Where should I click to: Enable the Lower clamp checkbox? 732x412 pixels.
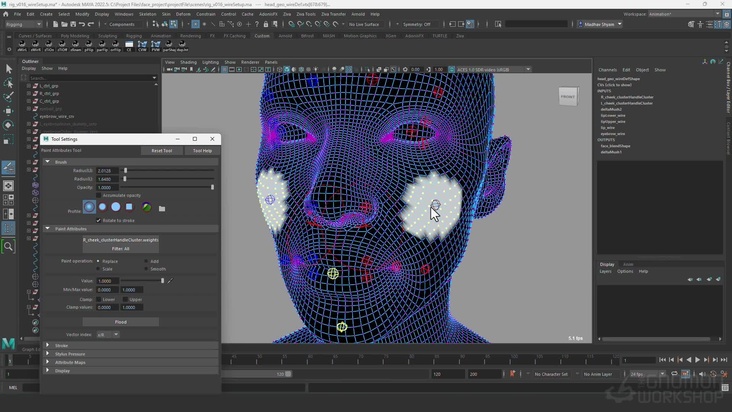click(x=99, y=300)
